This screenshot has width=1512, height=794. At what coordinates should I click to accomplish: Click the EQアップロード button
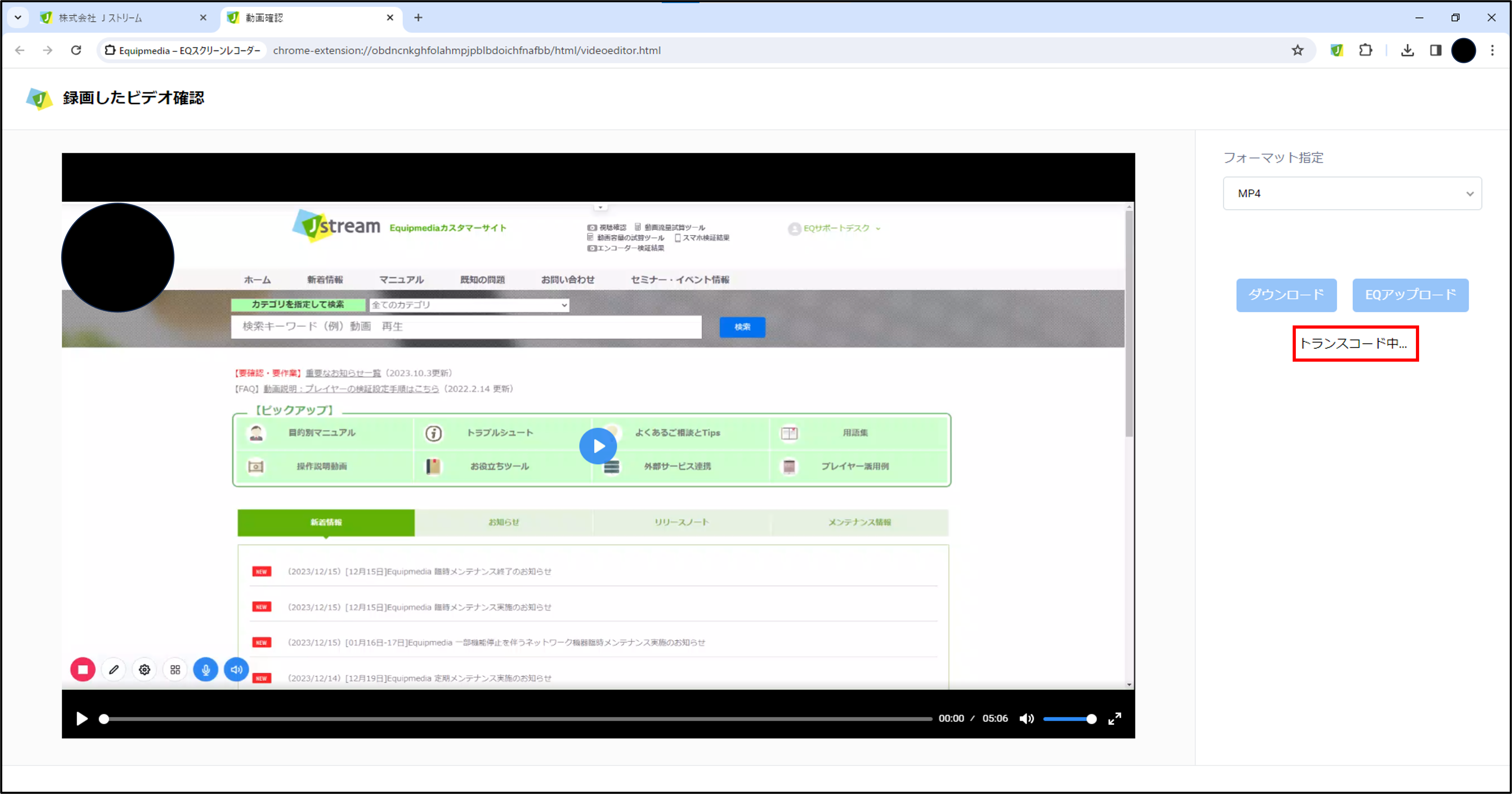1410,295
